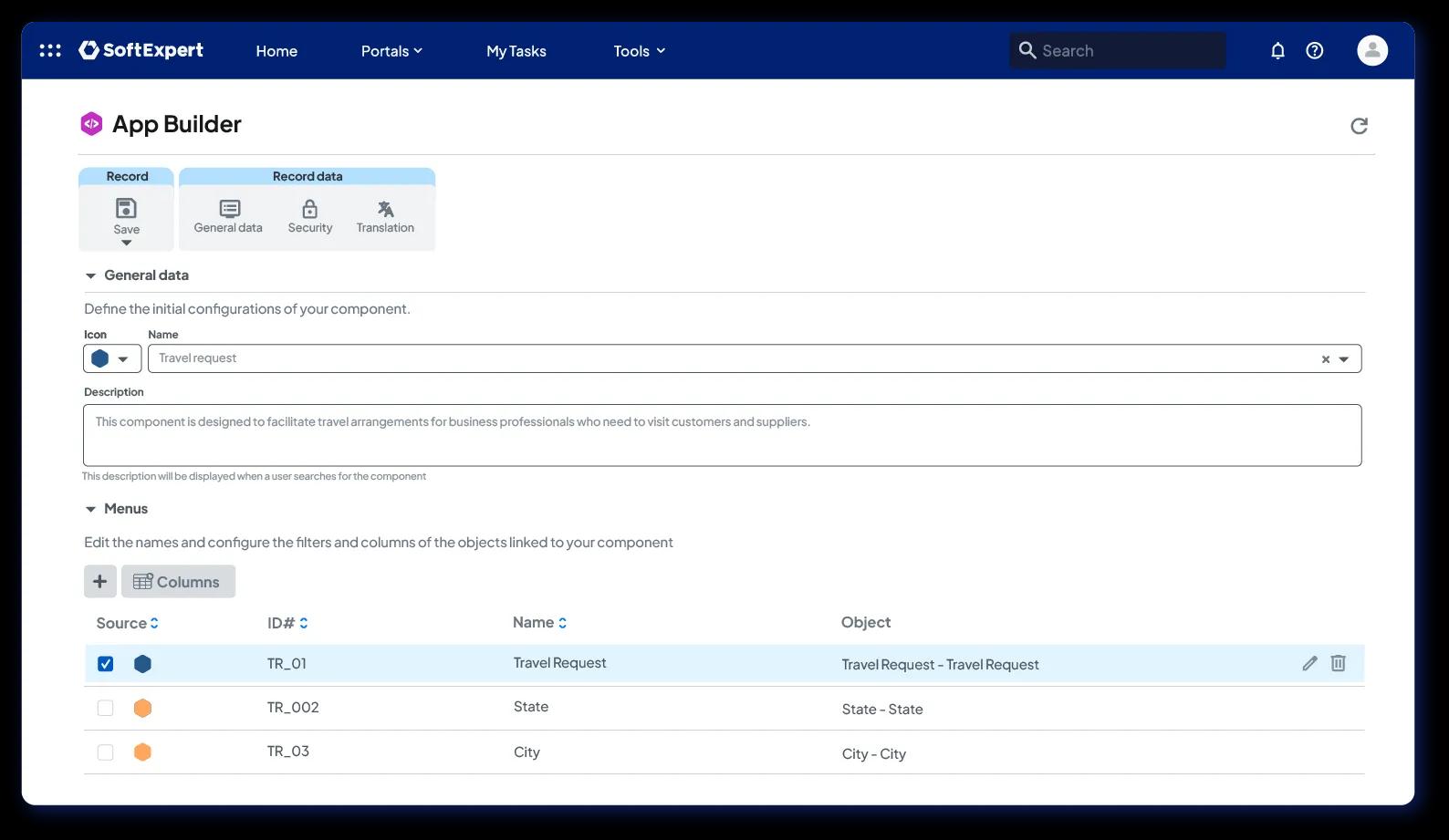
Task: Click the plus button to add menu
Action: click(x=100, y=581)
